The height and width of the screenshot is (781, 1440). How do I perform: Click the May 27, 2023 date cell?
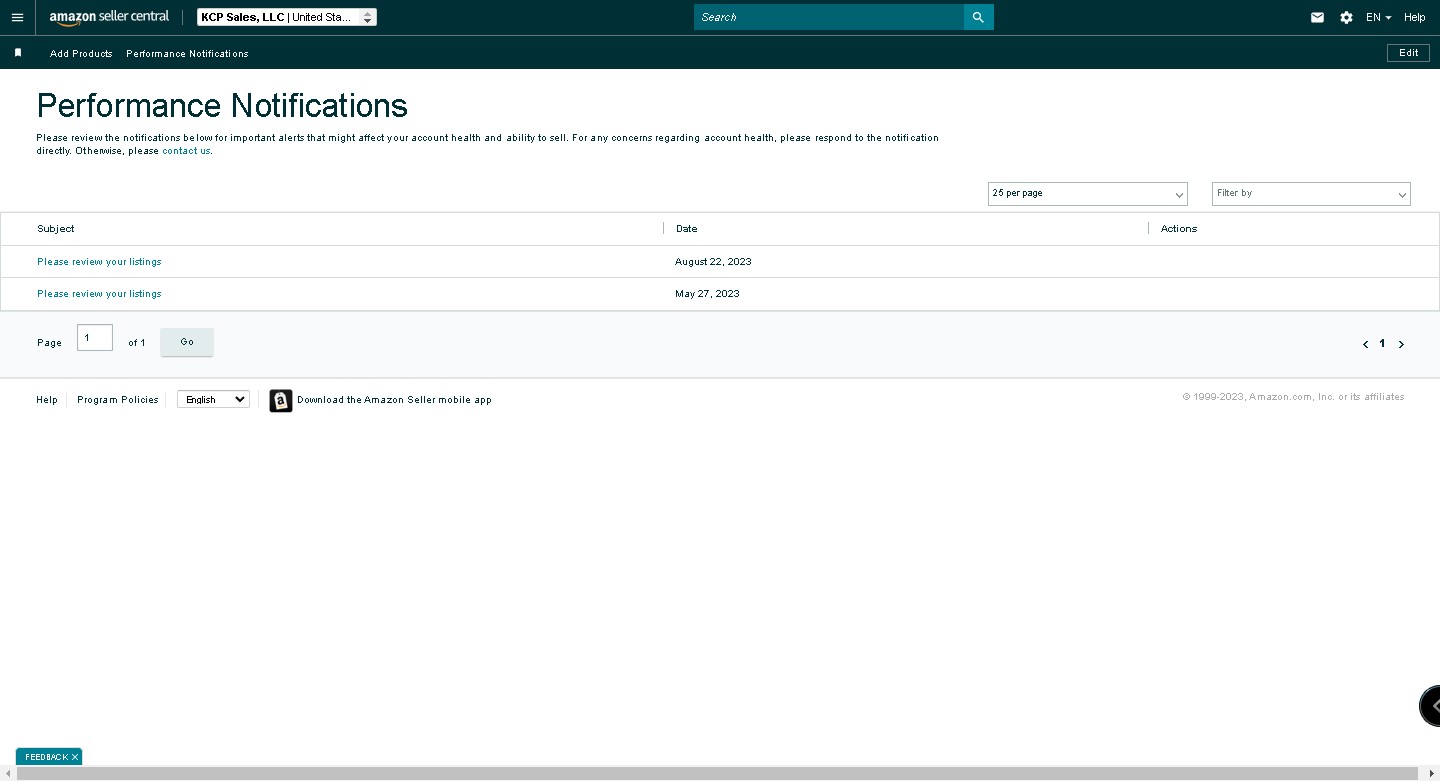(x=707, y=294)
